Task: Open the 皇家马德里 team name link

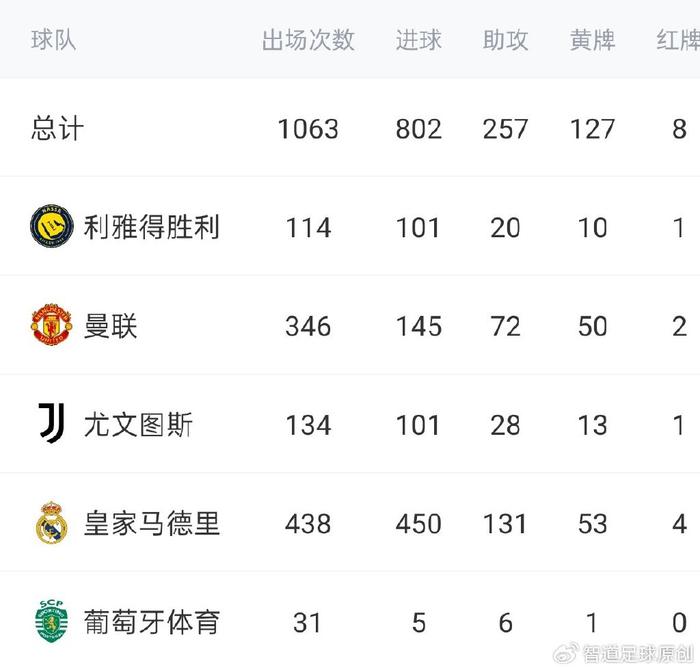Action: (x=151, y=523)
